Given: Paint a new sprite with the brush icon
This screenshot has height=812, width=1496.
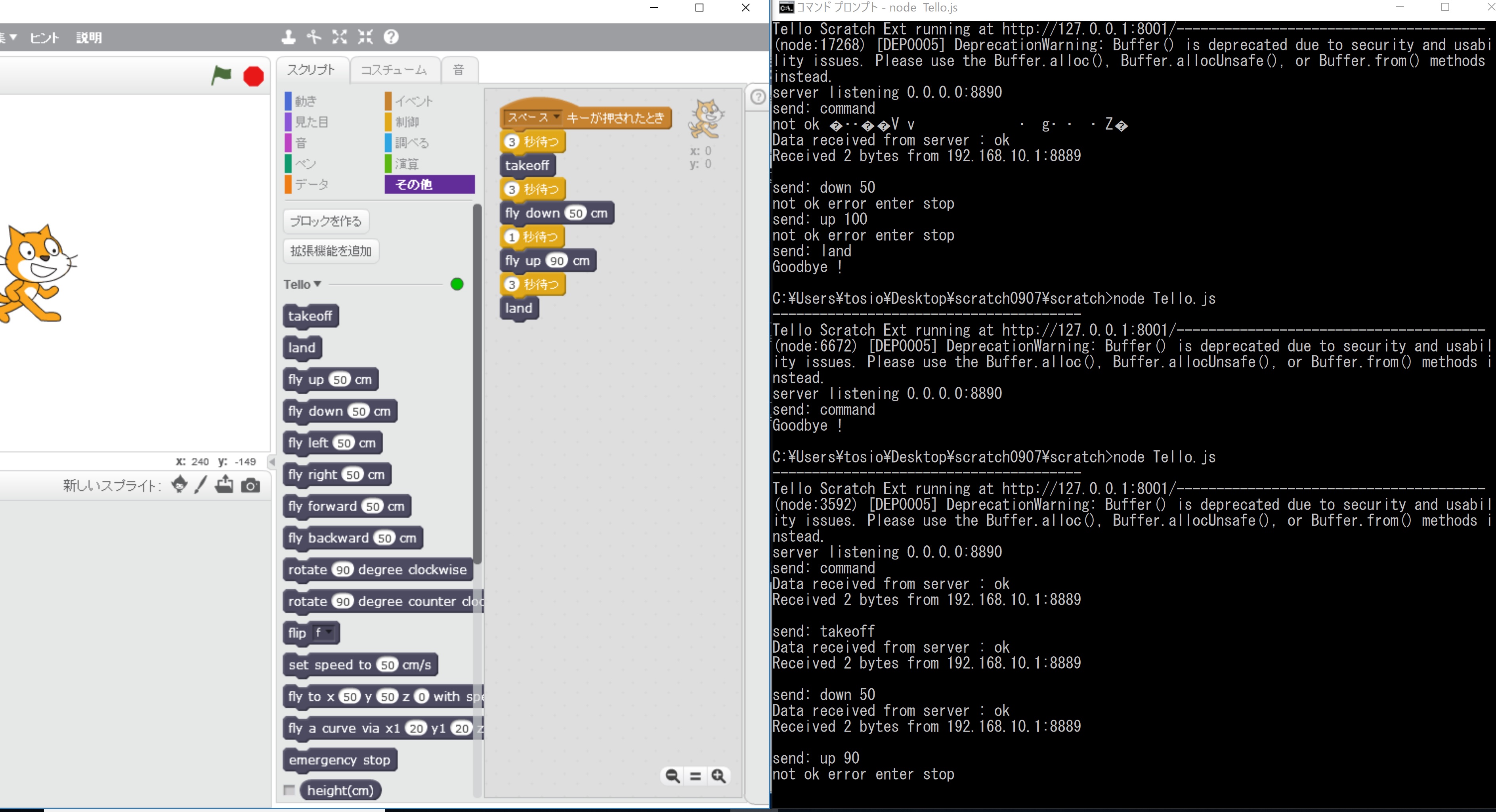Looking at the screenshot, I should click(200, 485).
